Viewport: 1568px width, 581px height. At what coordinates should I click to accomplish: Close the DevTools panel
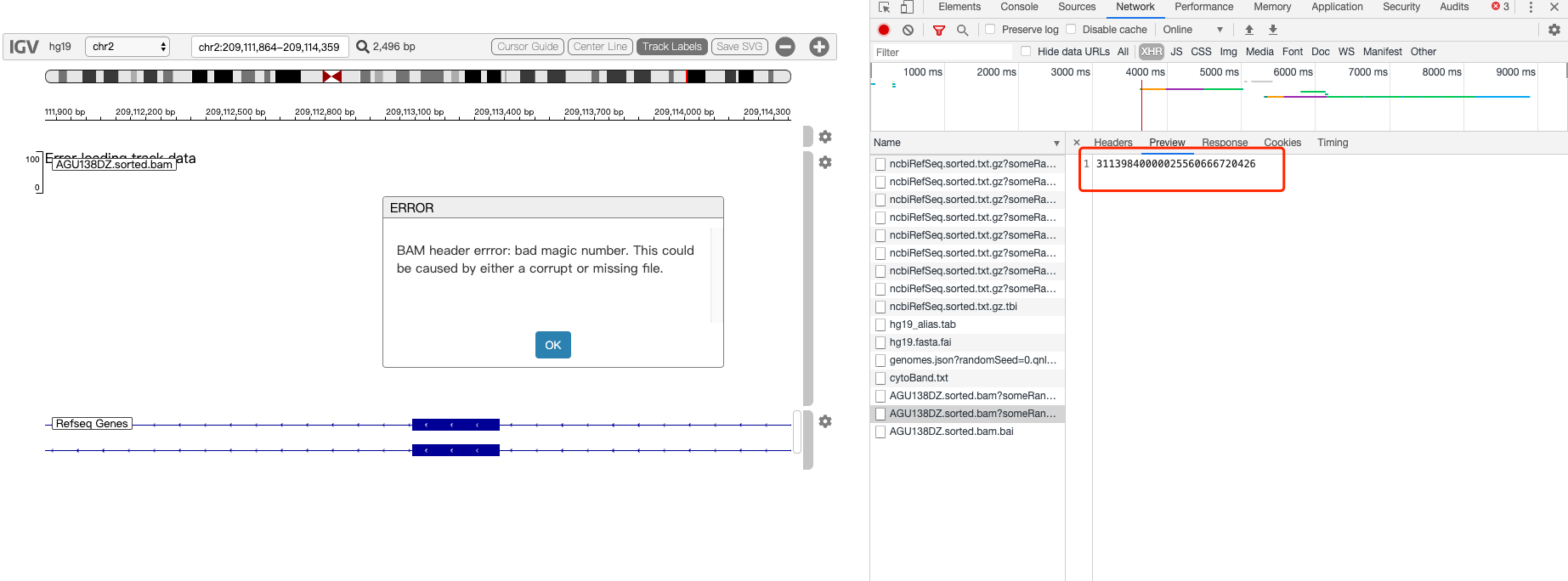pyautogui.click(x=1554, y=7)
